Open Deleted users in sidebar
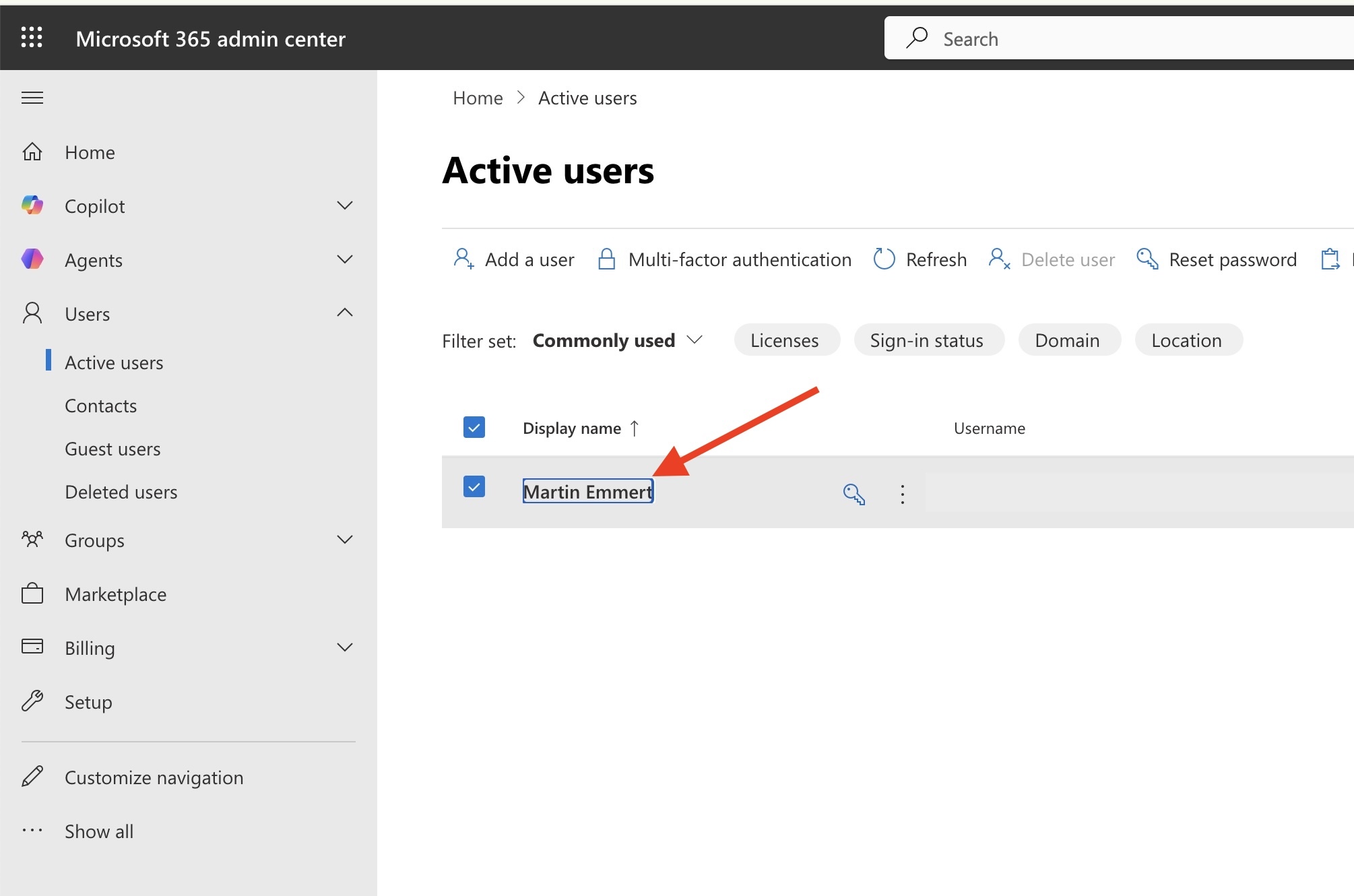 (x=121, y=492)
